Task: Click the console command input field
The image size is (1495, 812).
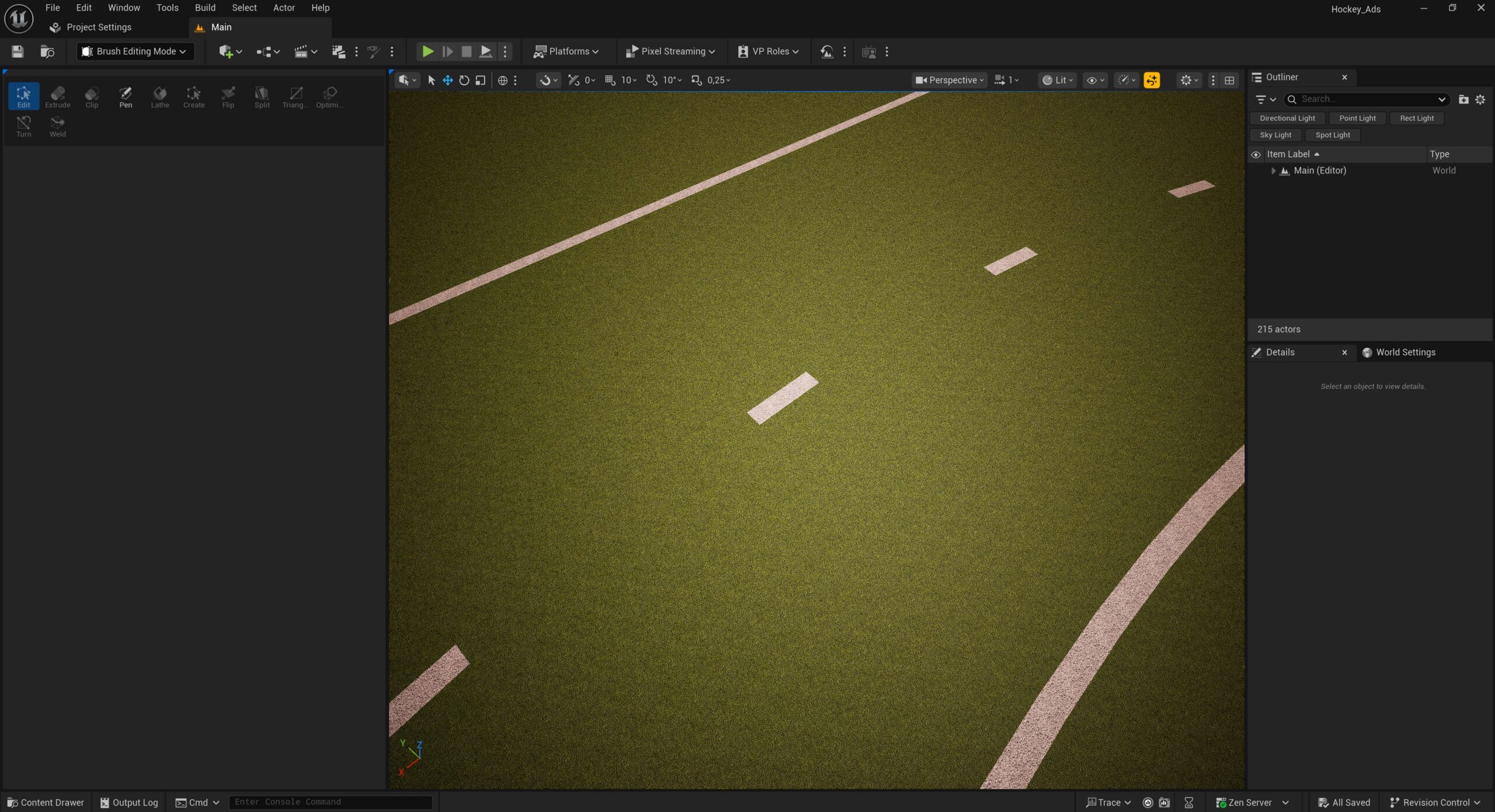Action: pos(330,802)
